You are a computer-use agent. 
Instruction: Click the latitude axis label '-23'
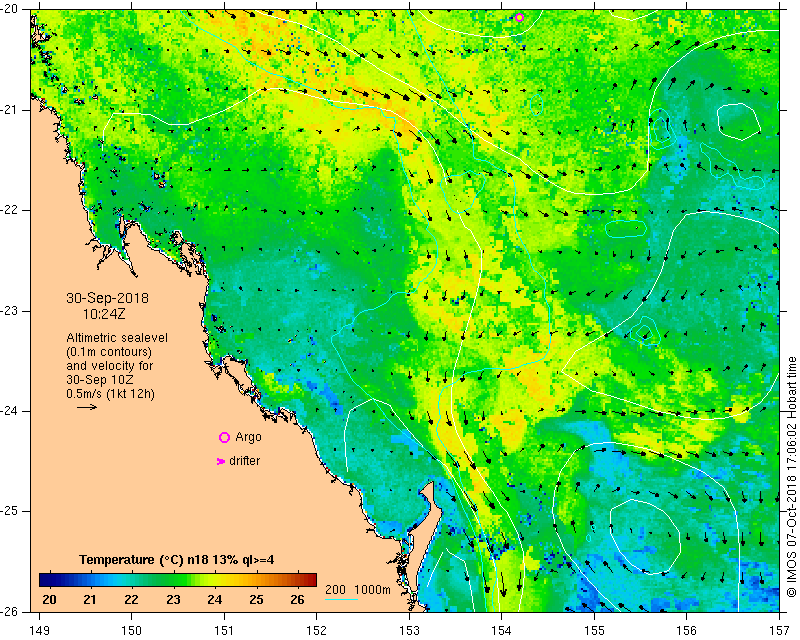click(9, 311)
